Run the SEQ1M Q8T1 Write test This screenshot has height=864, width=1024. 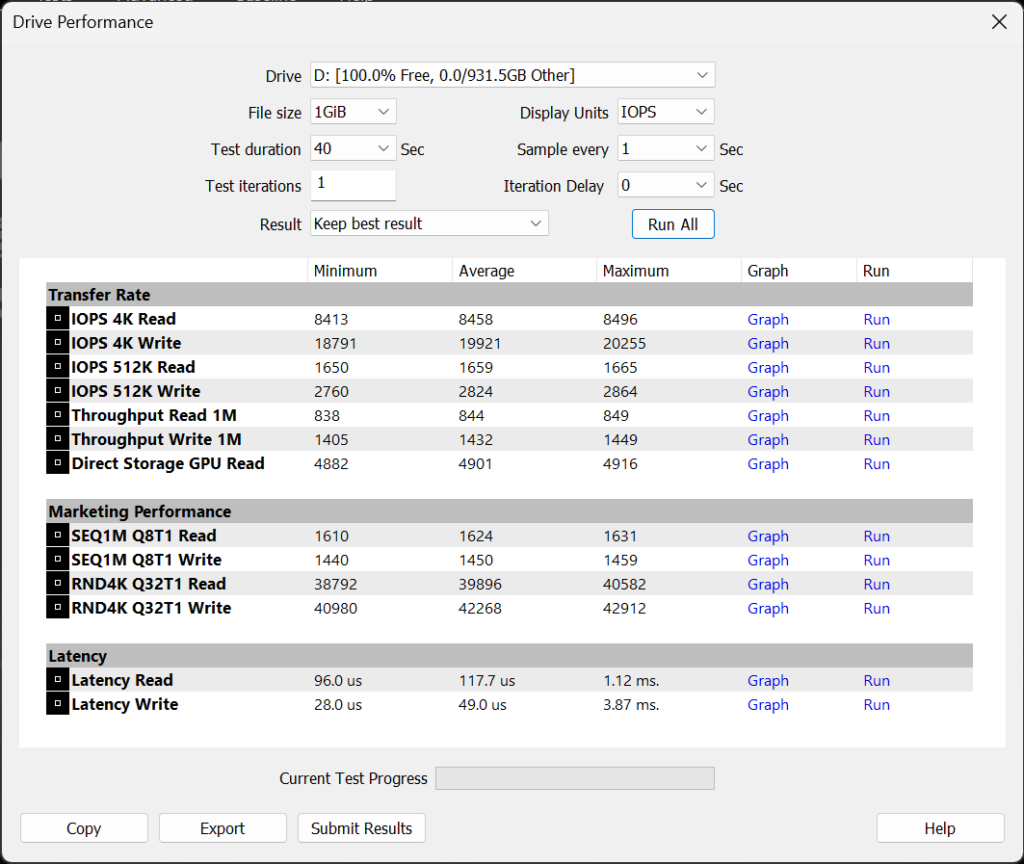click(x=876, y=560)
